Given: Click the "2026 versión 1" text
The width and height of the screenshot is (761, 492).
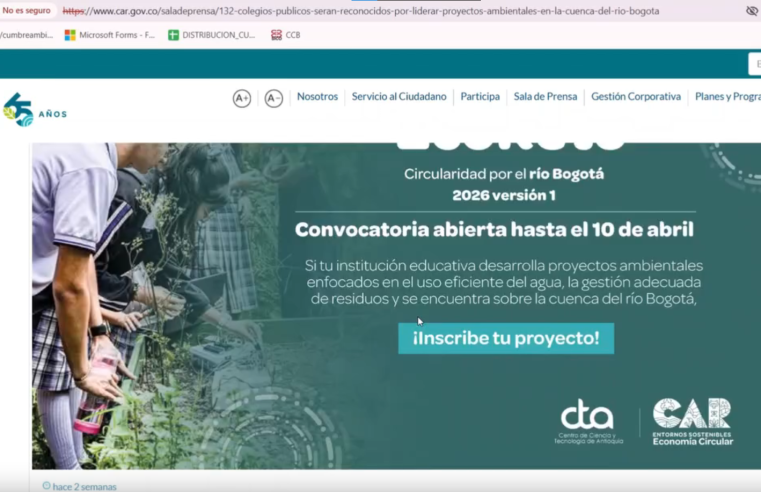Looking at the screenshot, I should (x=504, y=195).
